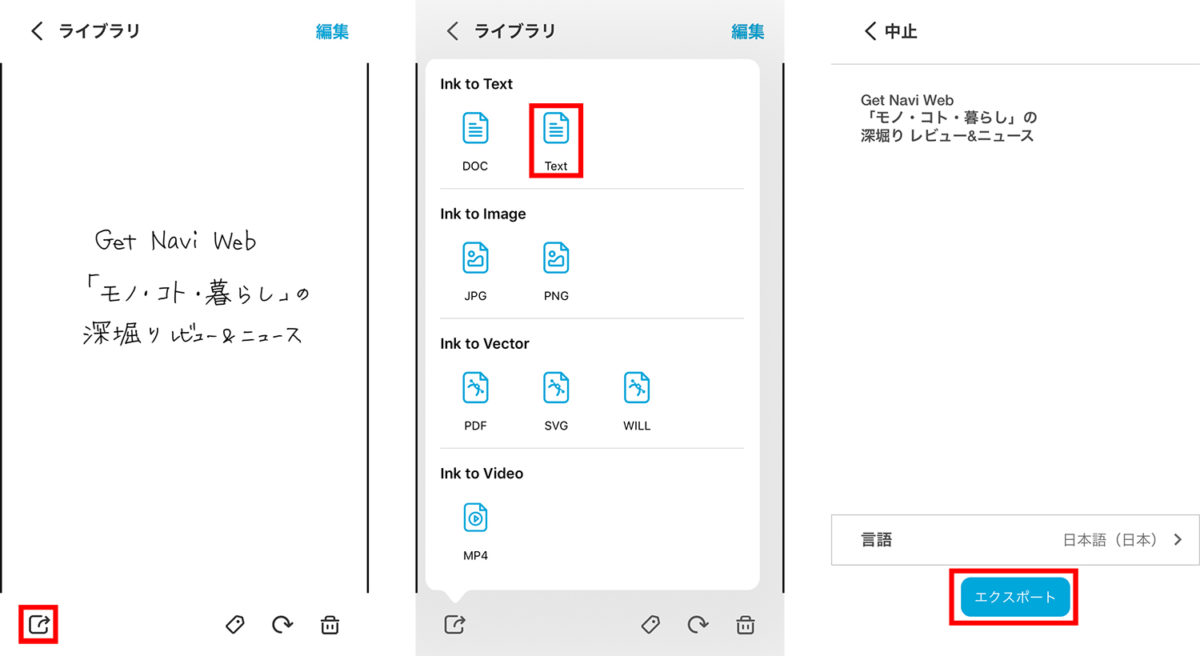The height and width of the screenshot is (656, 1200).
Task: Tap 中止 back button
Action: click(890, 31)
